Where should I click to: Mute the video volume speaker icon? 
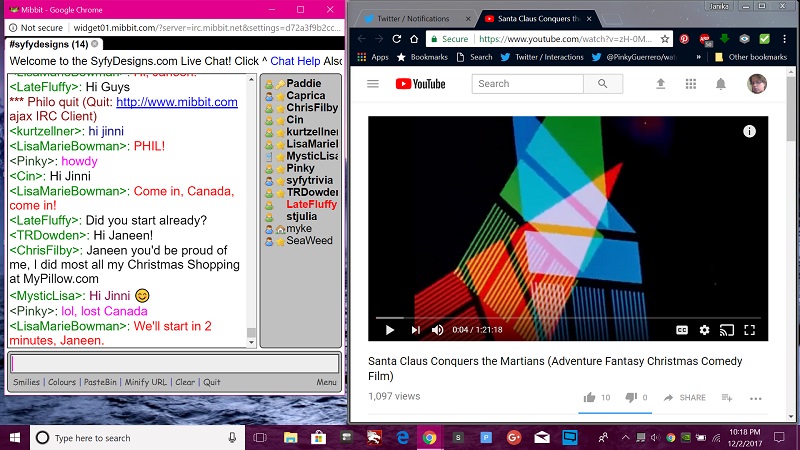(x=437, y=330)
